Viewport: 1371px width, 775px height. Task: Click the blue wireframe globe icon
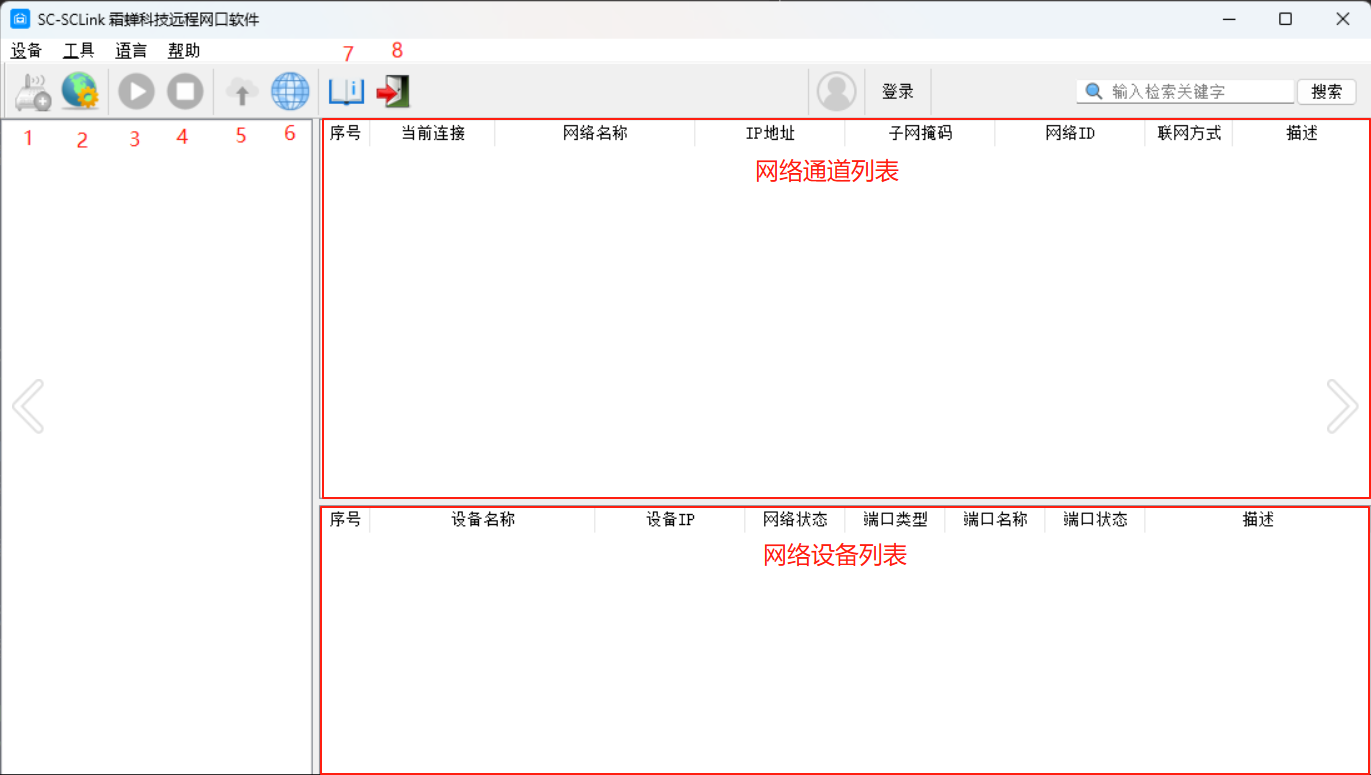(290, 92)
